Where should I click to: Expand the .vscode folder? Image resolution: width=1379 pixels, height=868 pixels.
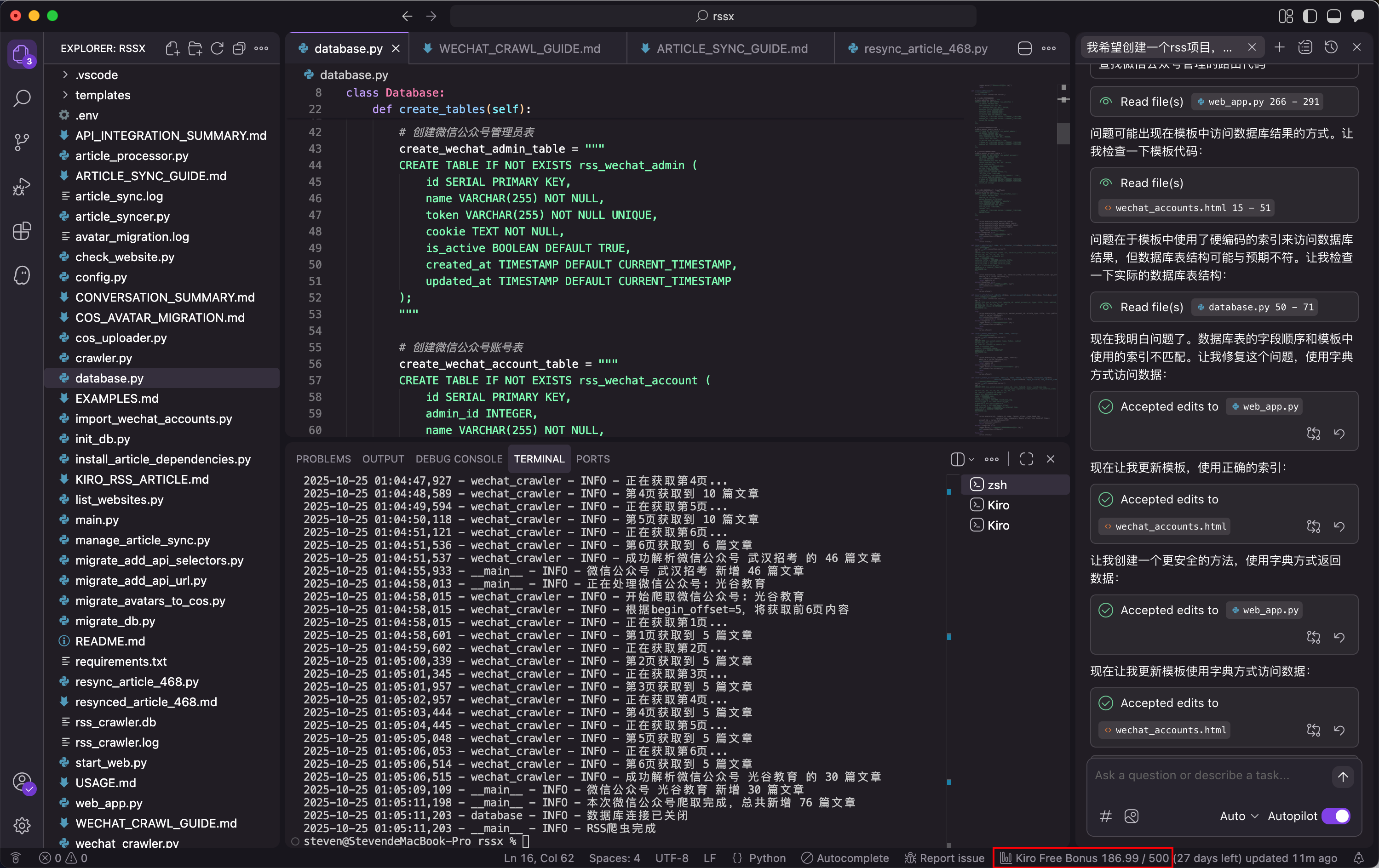click(x=96, y=75)
